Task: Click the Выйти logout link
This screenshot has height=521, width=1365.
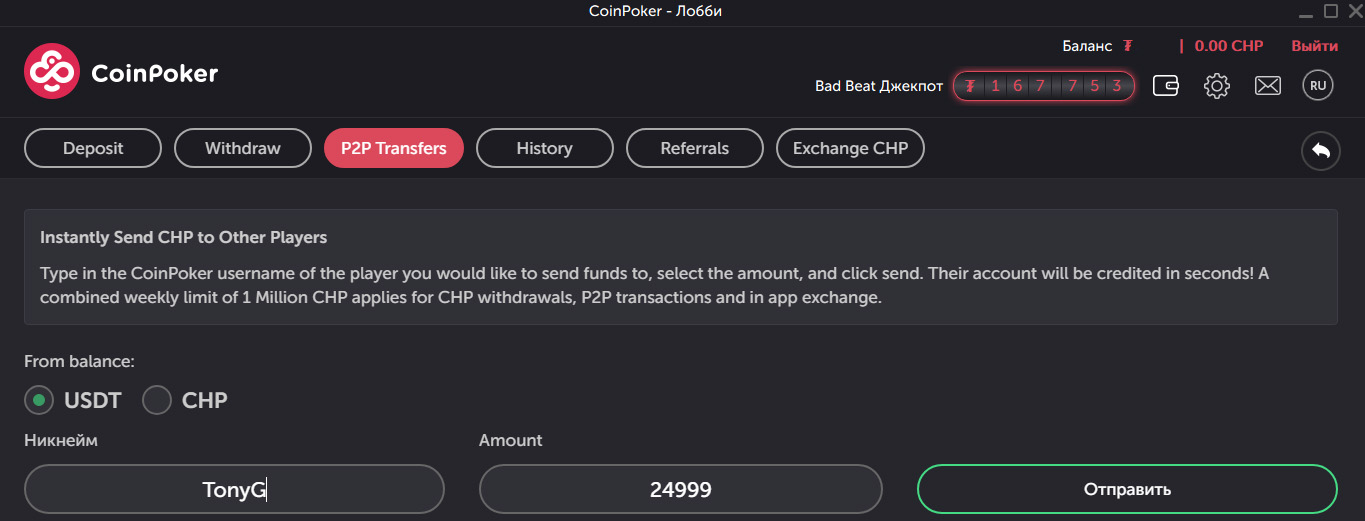Action: (1314, 46)
